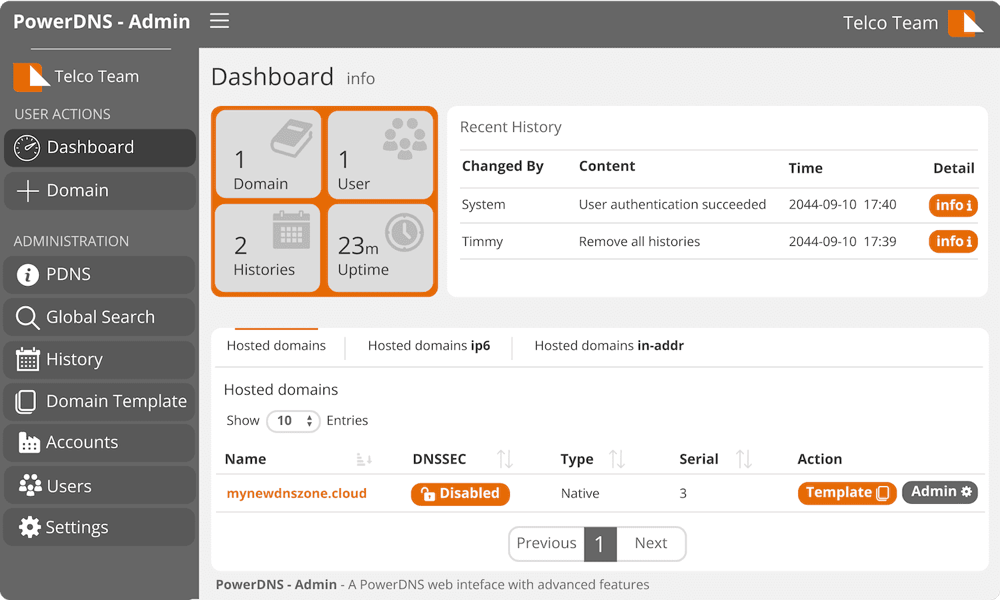
Task: Open info for Remove all histories row
Action: pyautogui.click(x=953, y=242)
